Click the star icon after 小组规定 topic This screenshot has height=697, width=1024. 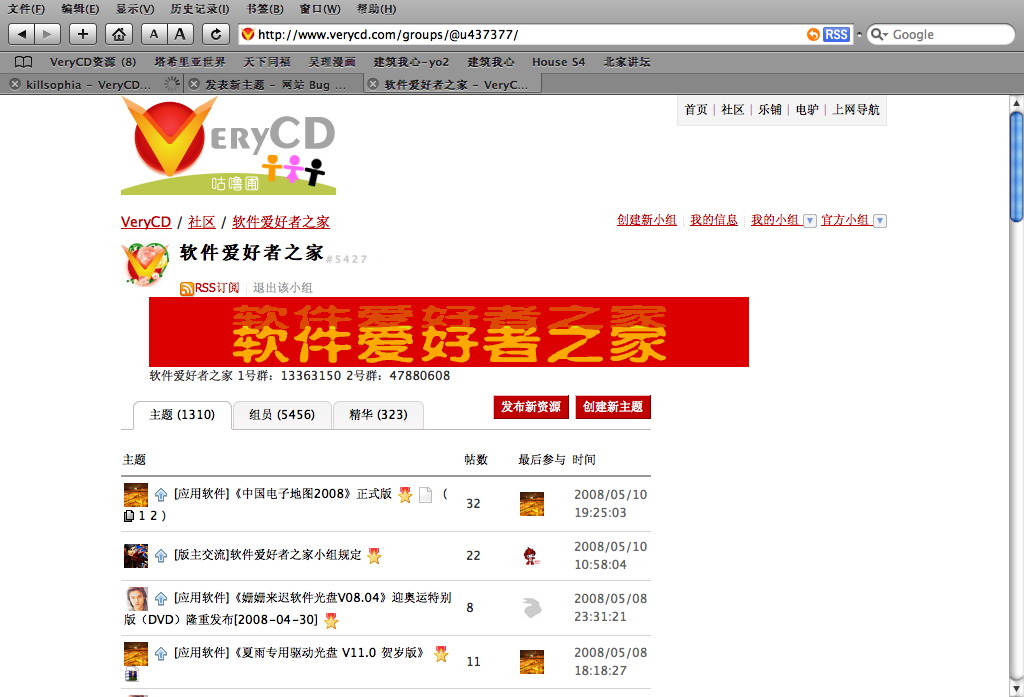coord(374,556)
